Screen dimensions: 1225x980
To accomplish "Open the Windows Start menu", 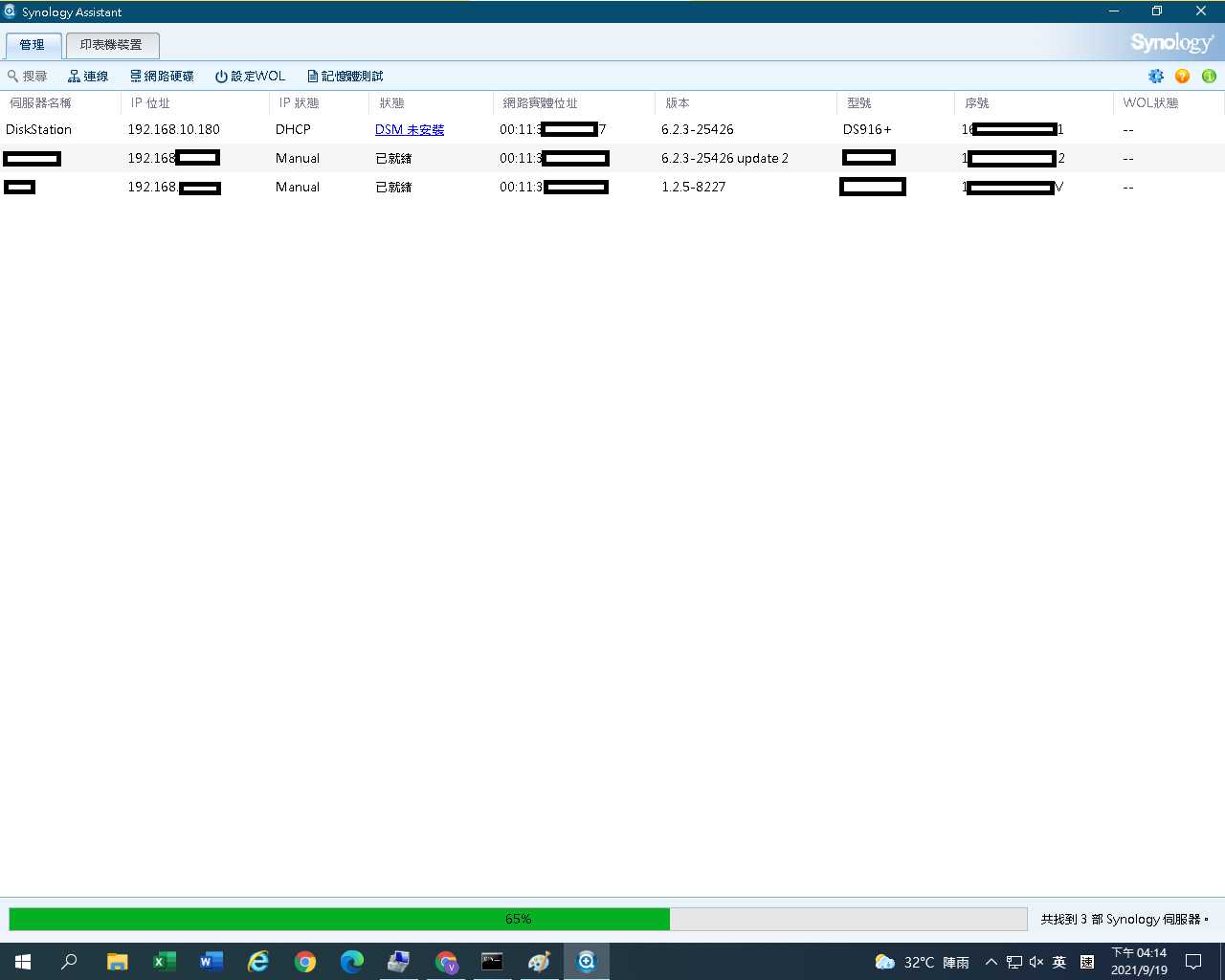I will (x=23, y=962).
